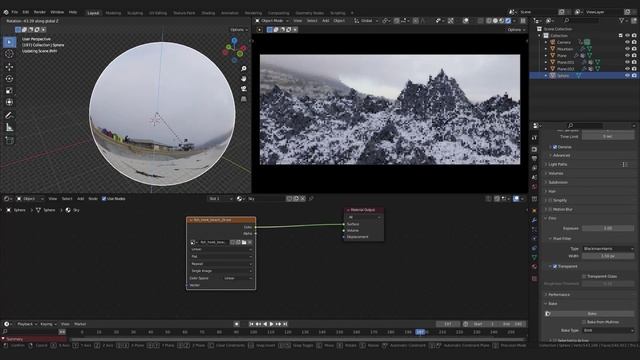Select the Rotate tool
This screenshot has width=640, height=360.
9,79
